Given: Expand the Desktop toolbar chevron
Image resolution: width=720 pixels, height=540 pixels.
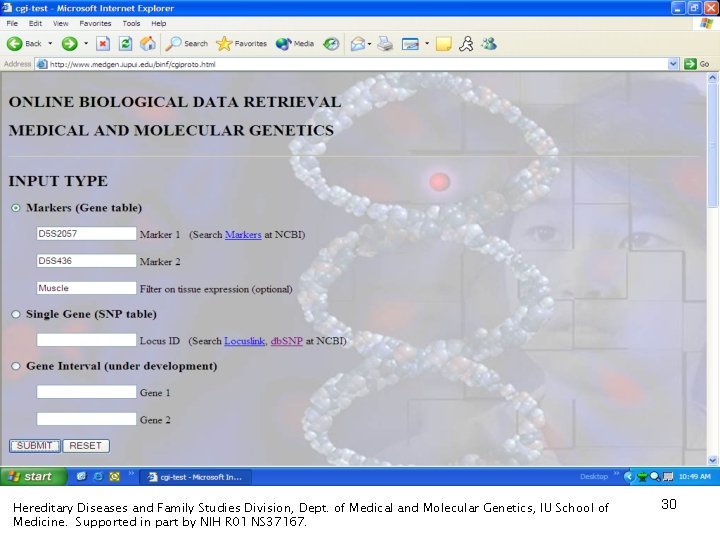Looking at the screenshot, I should 617,472.
